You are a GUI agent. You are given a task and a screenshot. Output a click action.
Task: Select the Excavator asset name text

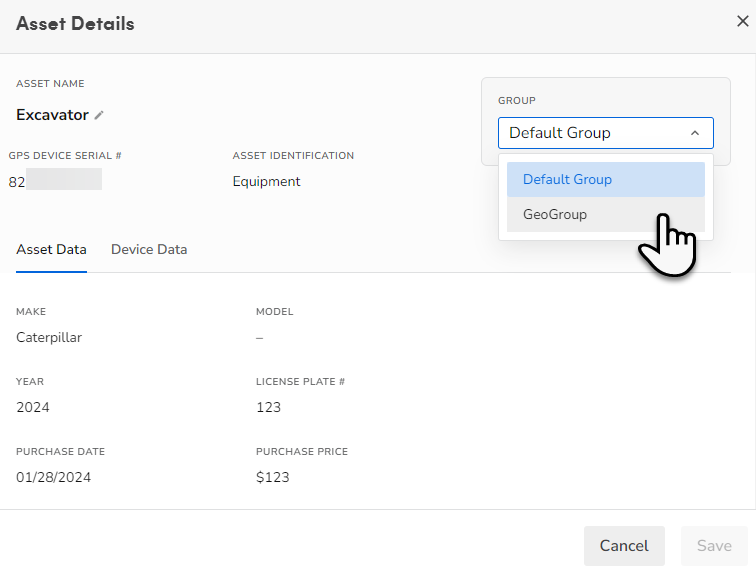pyautogui.click(x=53, y=115)
